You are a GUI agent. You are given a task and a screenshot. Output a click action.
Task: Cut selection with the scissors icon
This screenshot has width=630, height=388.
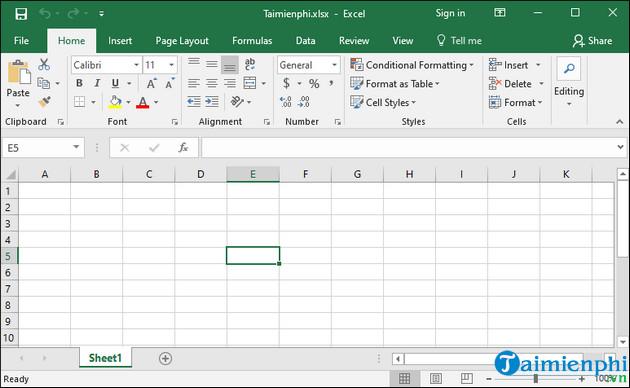coord(44,64)
